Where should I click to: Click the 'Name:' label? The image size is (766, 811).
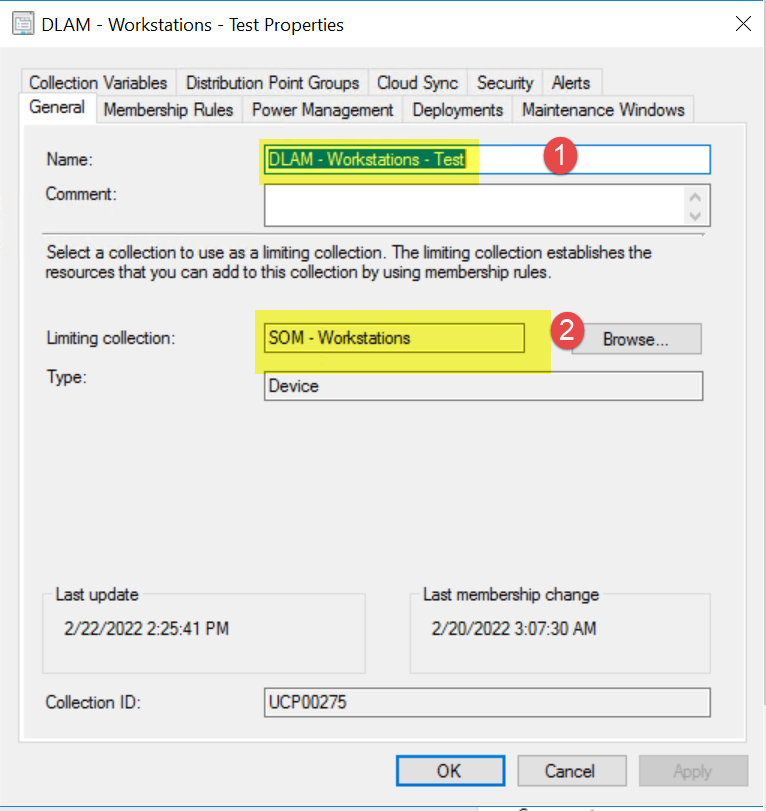point(70,159)
